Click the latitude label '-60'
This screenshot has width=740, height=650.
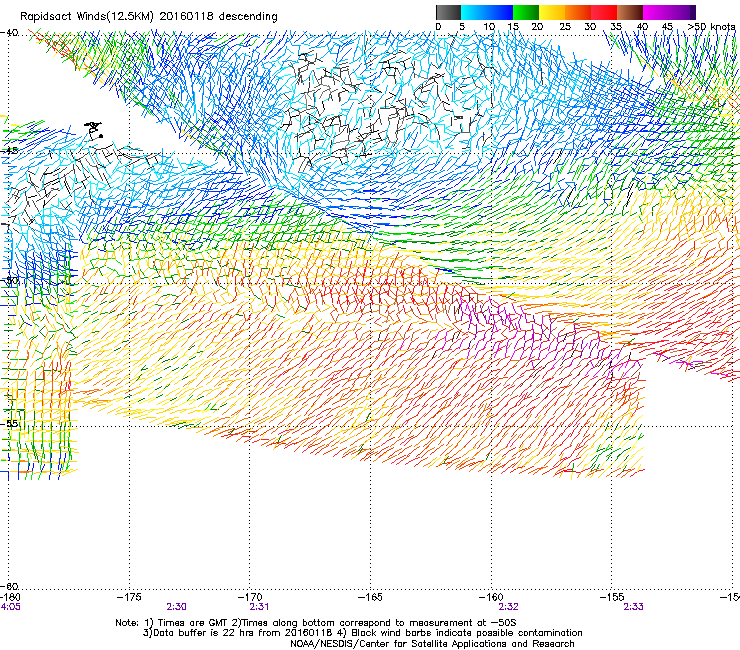9,586
